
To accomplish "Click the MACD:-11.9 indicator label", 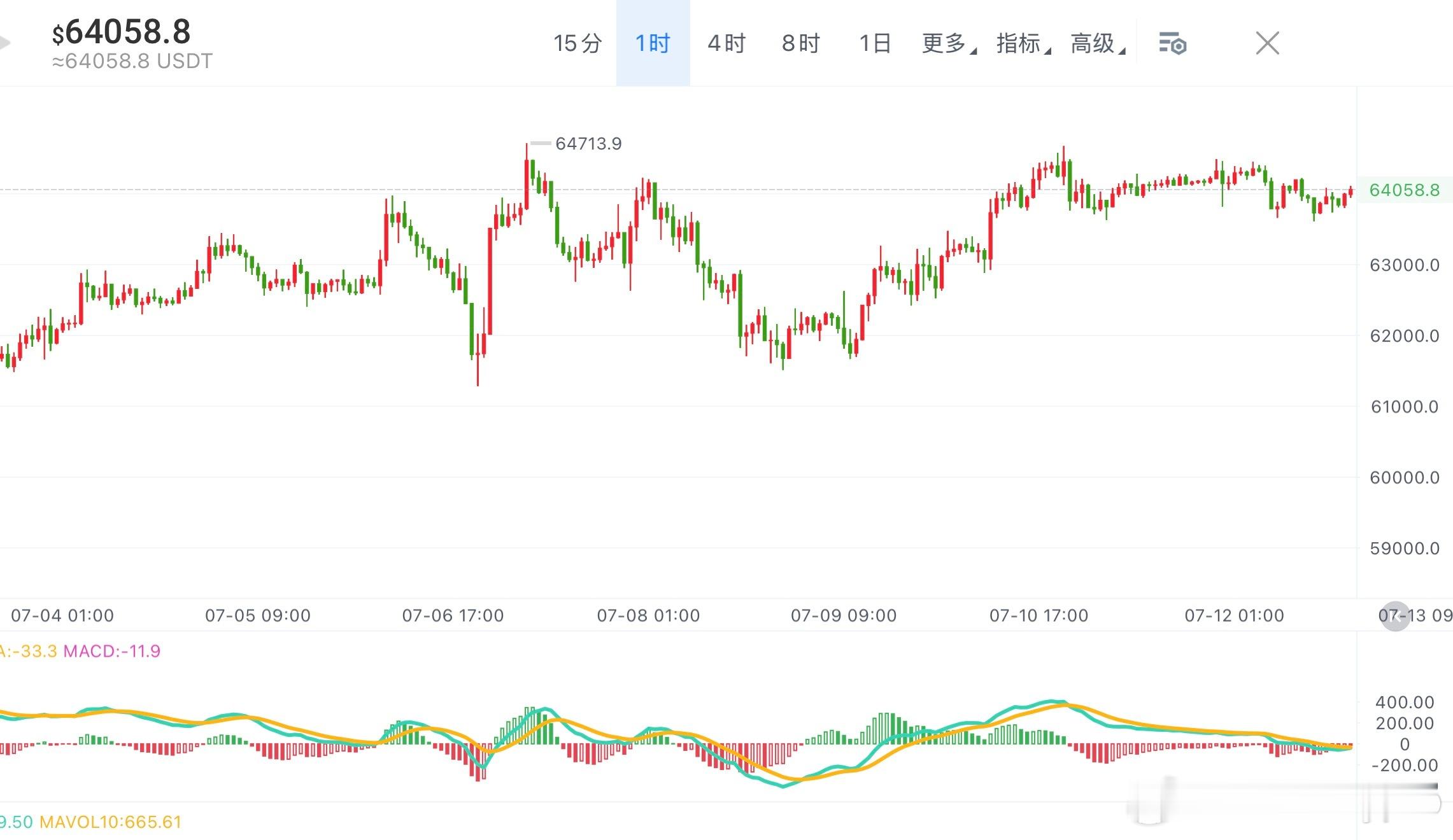I will pyautogui.click(x=111, y=651).
